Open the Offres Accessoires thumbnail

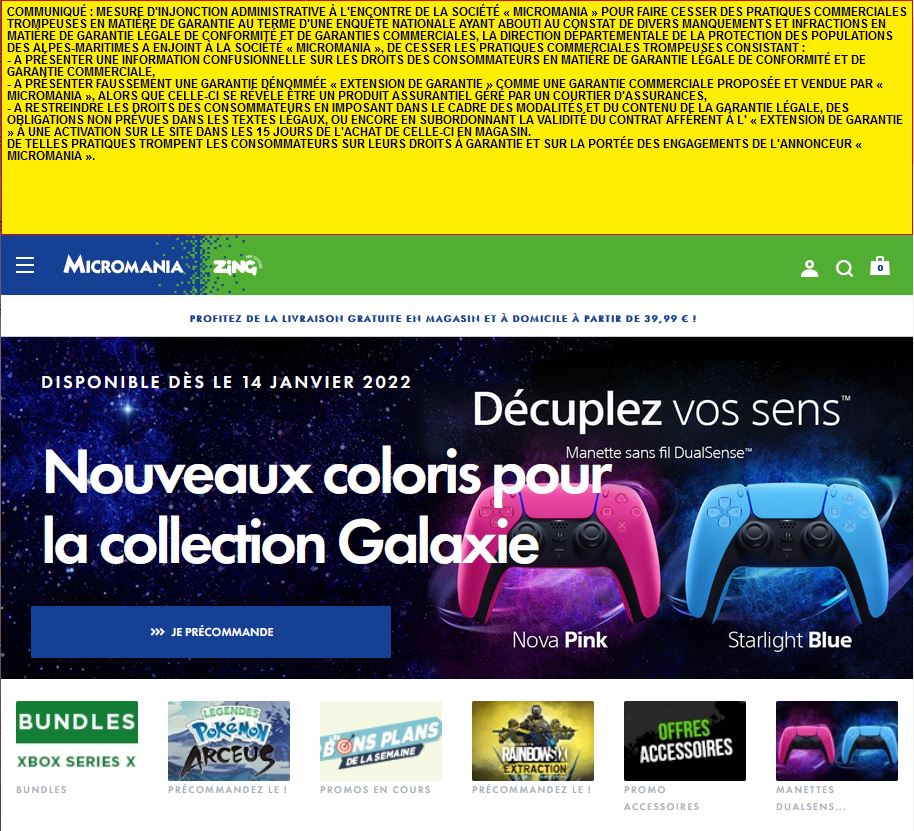coord(685,741)
